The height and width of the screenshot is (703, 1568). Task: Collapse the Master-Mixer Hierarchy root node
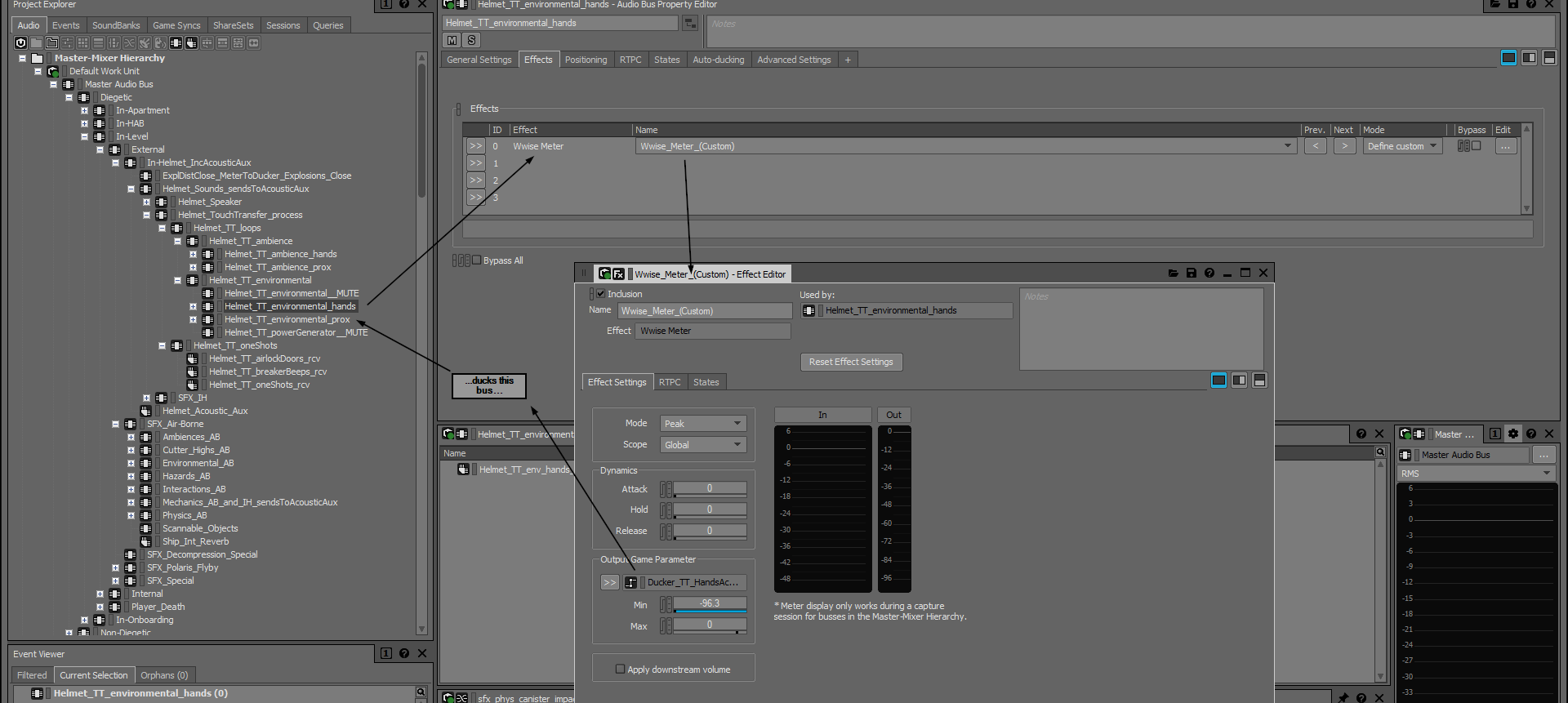pos(22,58)
